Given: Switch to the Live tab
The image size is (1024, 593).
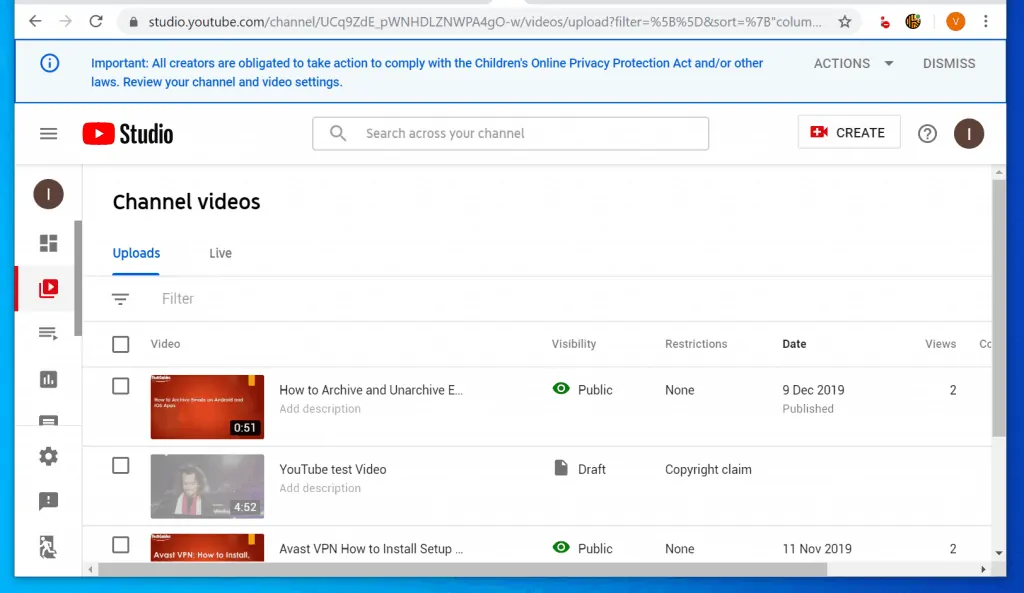Looking at the screenshot, I should [220, 253].
